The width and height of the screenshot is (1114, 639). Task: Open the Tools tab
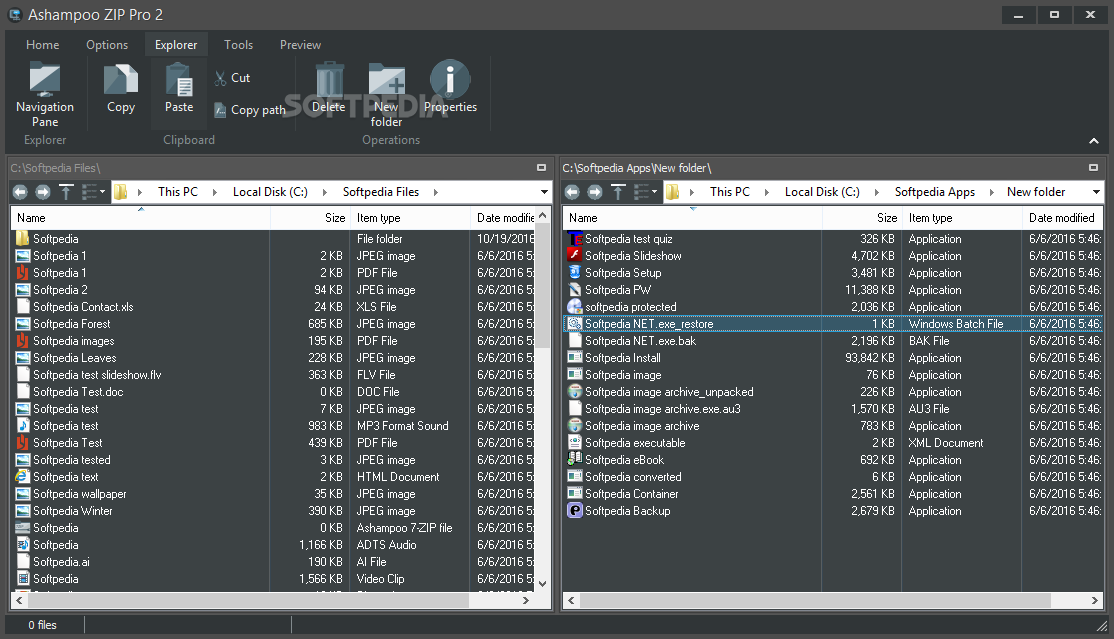239,45
